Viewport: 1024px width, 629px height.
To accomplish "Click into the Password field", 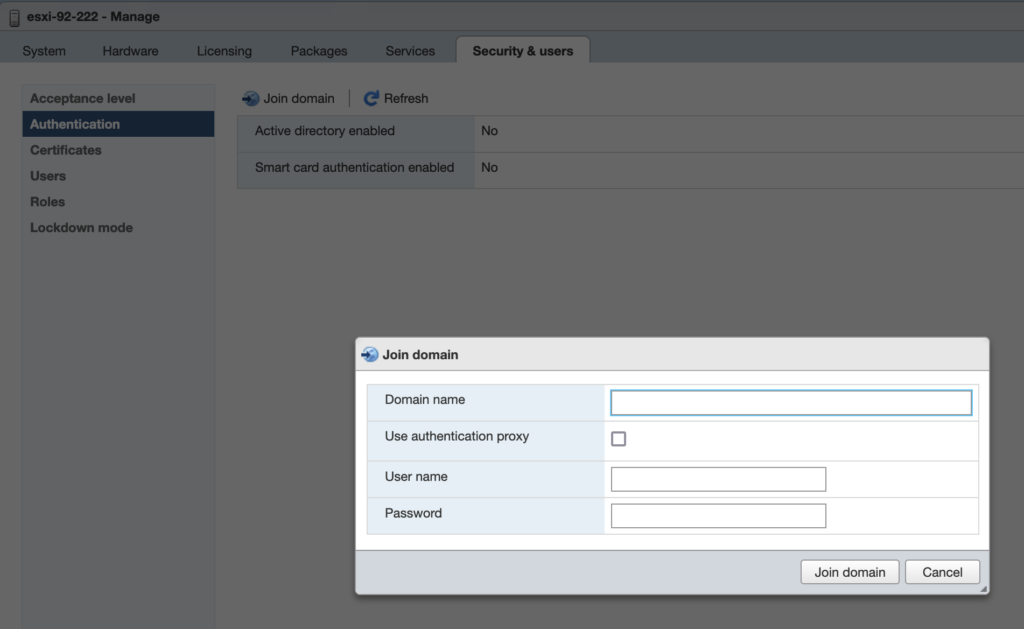I will tap(718, 516).
